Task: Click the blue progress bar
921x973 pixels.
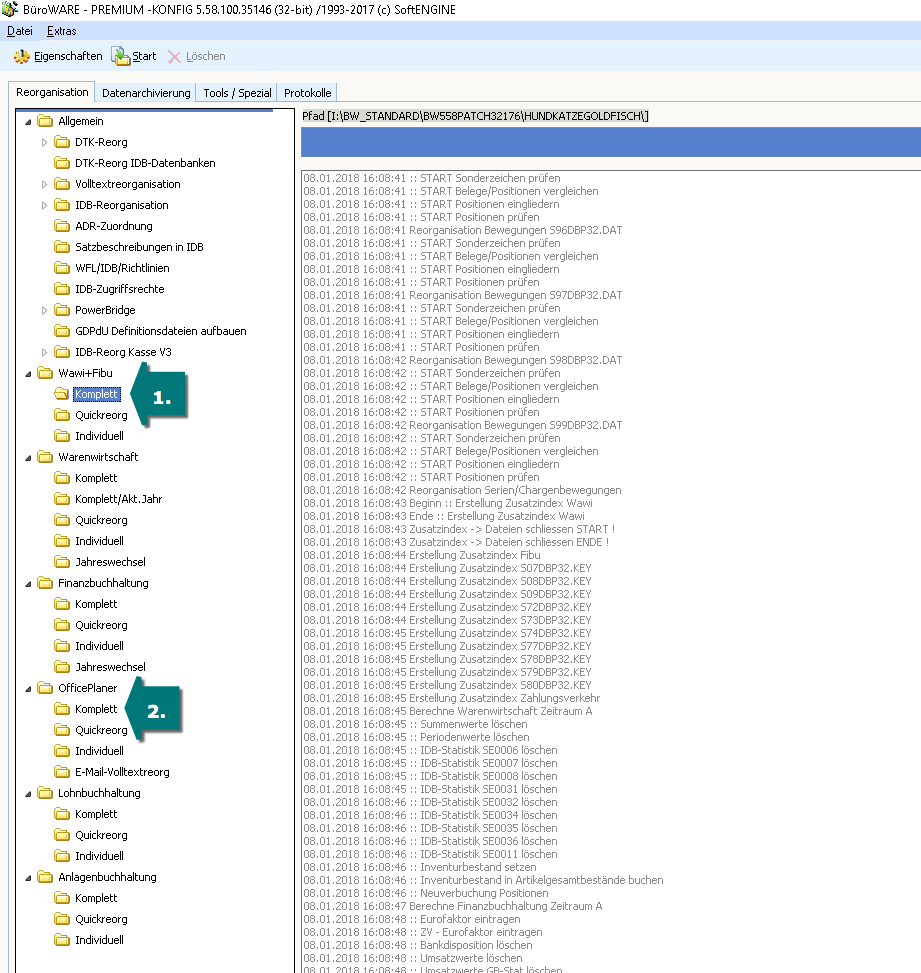Action: [x=610, y=143]
